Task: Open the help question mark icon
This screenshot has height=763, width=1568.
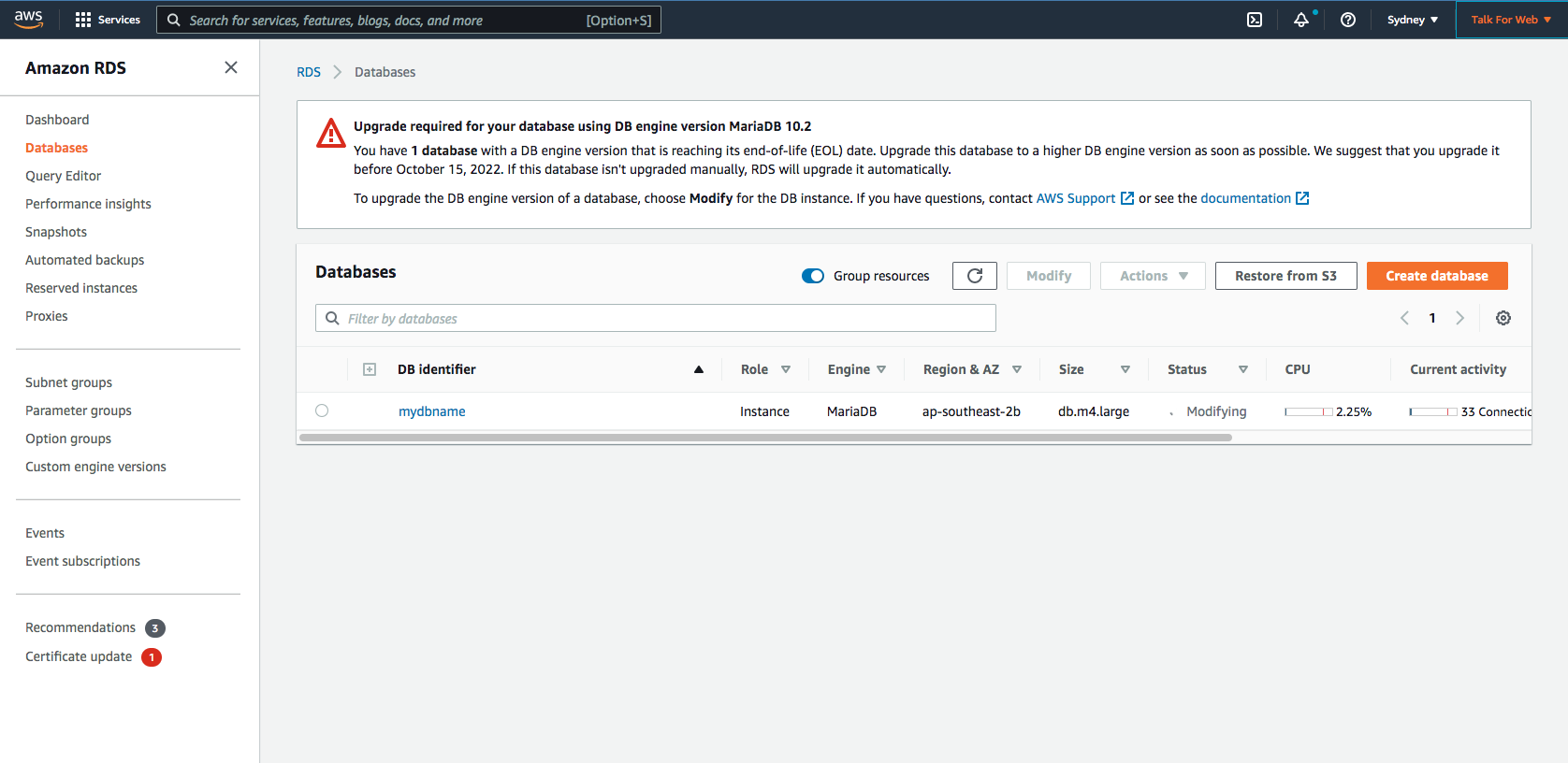Action: pyautogui.click(x=1348, y=20)
